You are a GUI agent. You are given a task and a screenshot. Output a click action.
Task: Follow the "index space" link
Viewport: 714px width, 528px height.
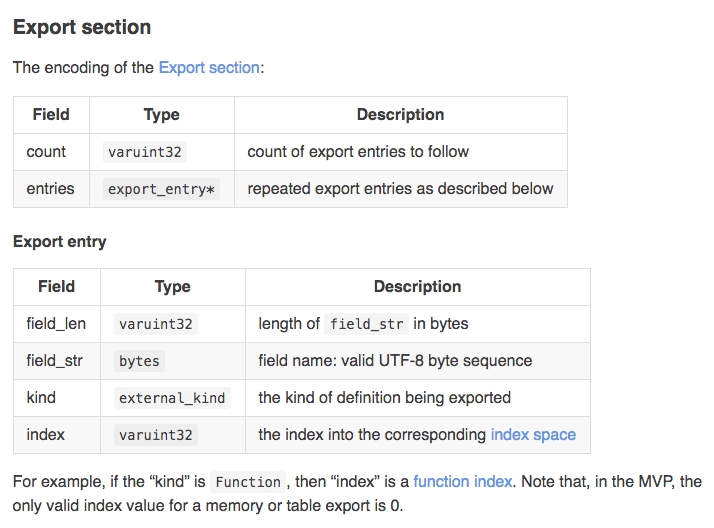click(x=533, y=435)
